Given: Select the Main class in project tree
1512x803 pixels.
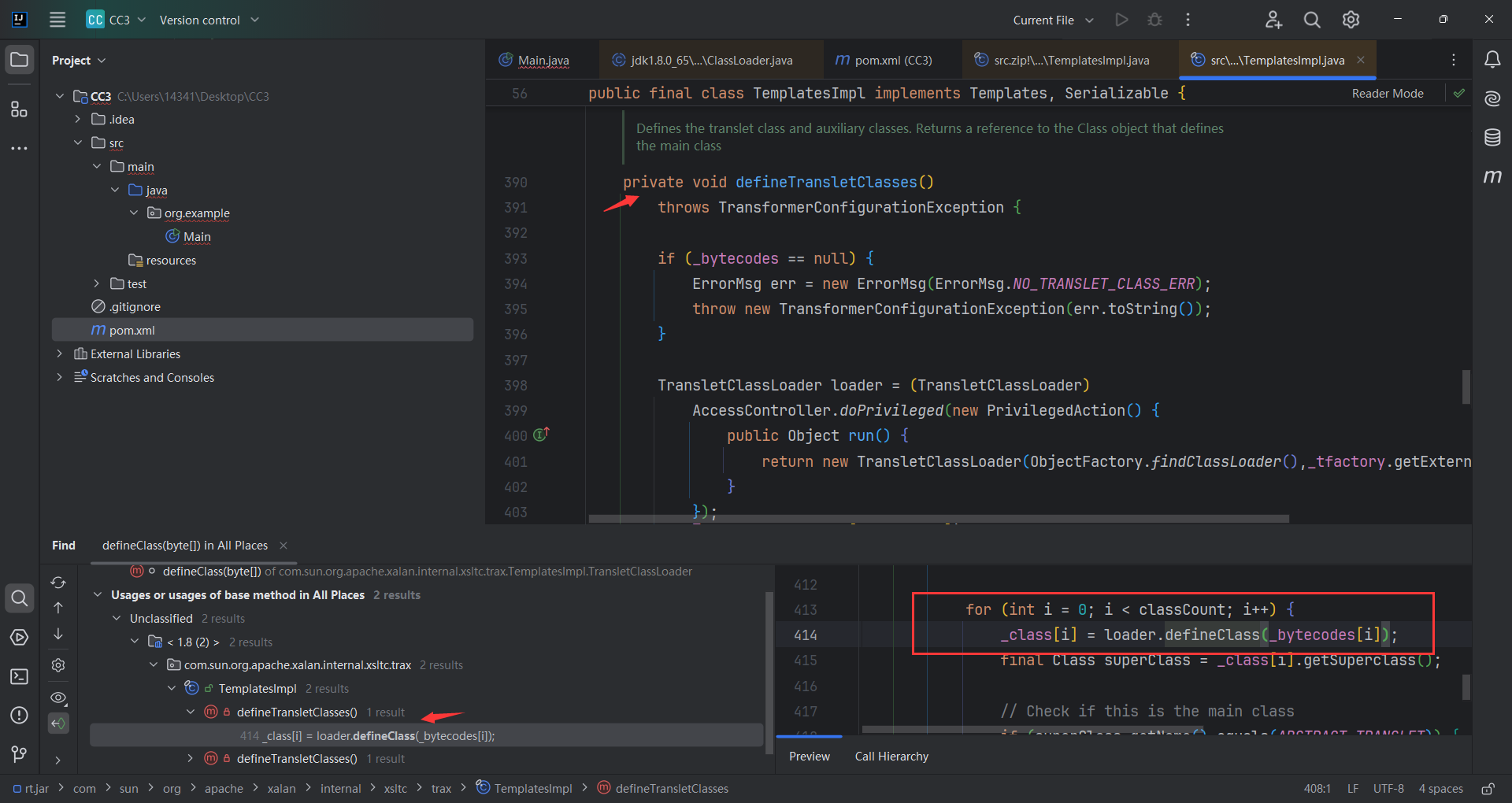Looking at the screenshot, I should pos(188,237).
